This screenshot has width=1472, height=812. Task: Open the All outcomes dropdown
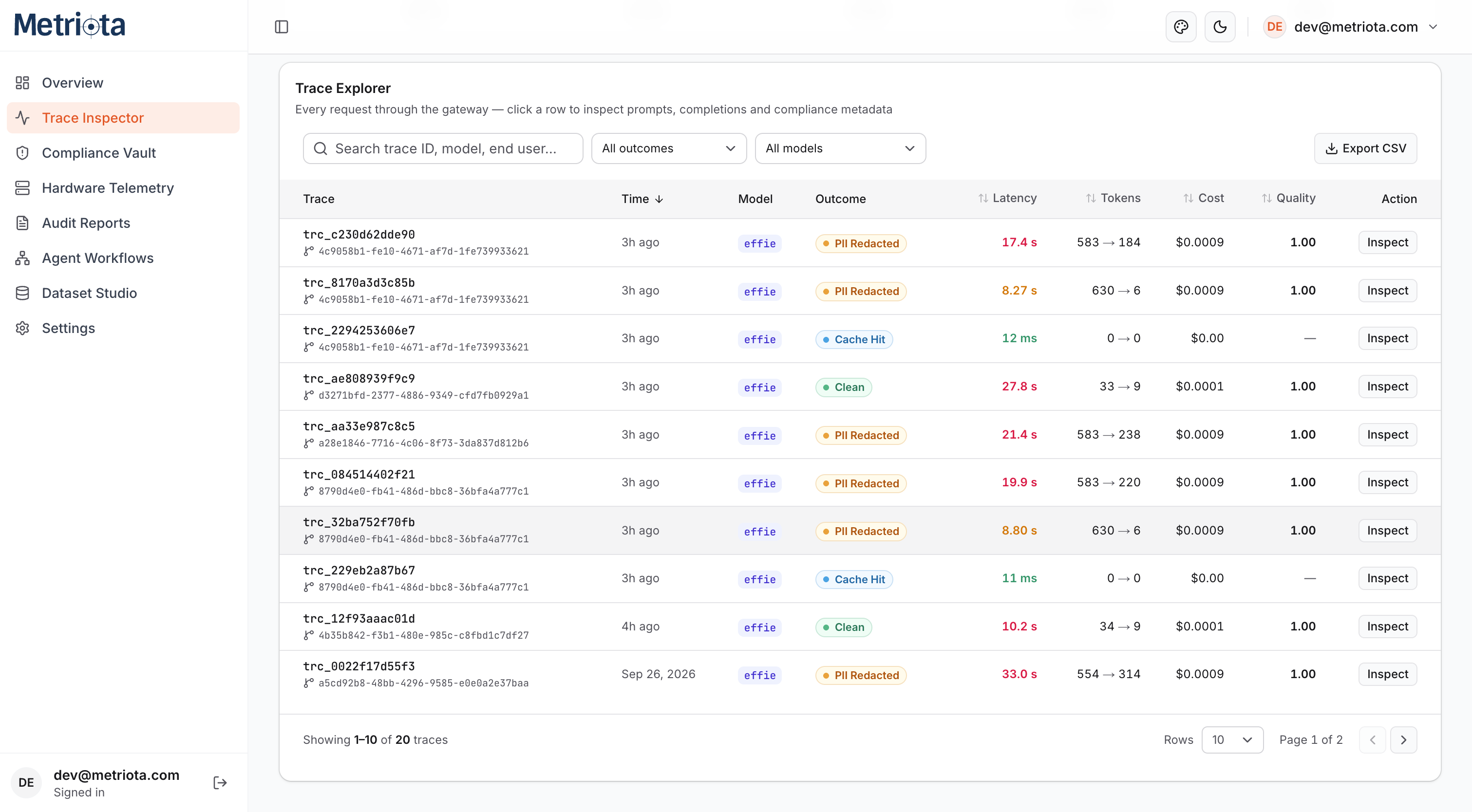pyautogui.click(x=669, y=148)
